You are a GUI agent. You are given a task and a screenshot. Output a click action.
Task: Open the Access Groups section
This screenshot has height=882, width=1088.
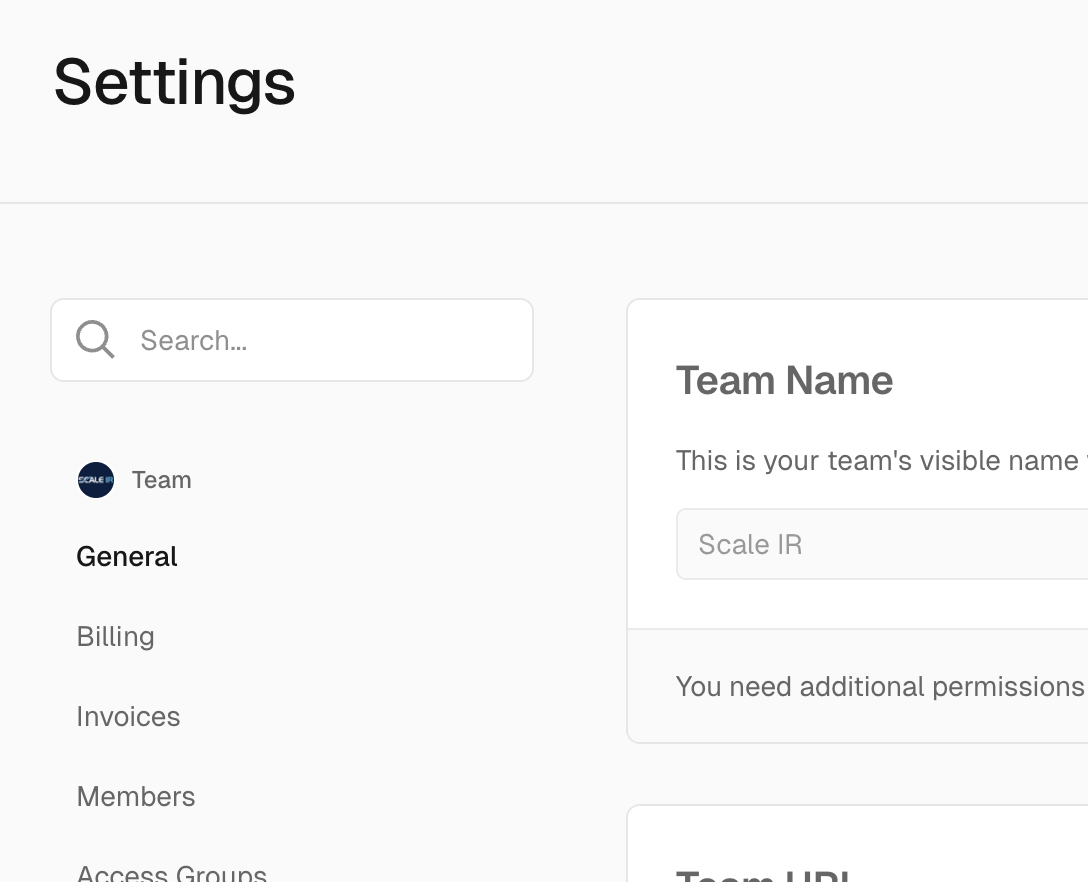click(171, 872)
